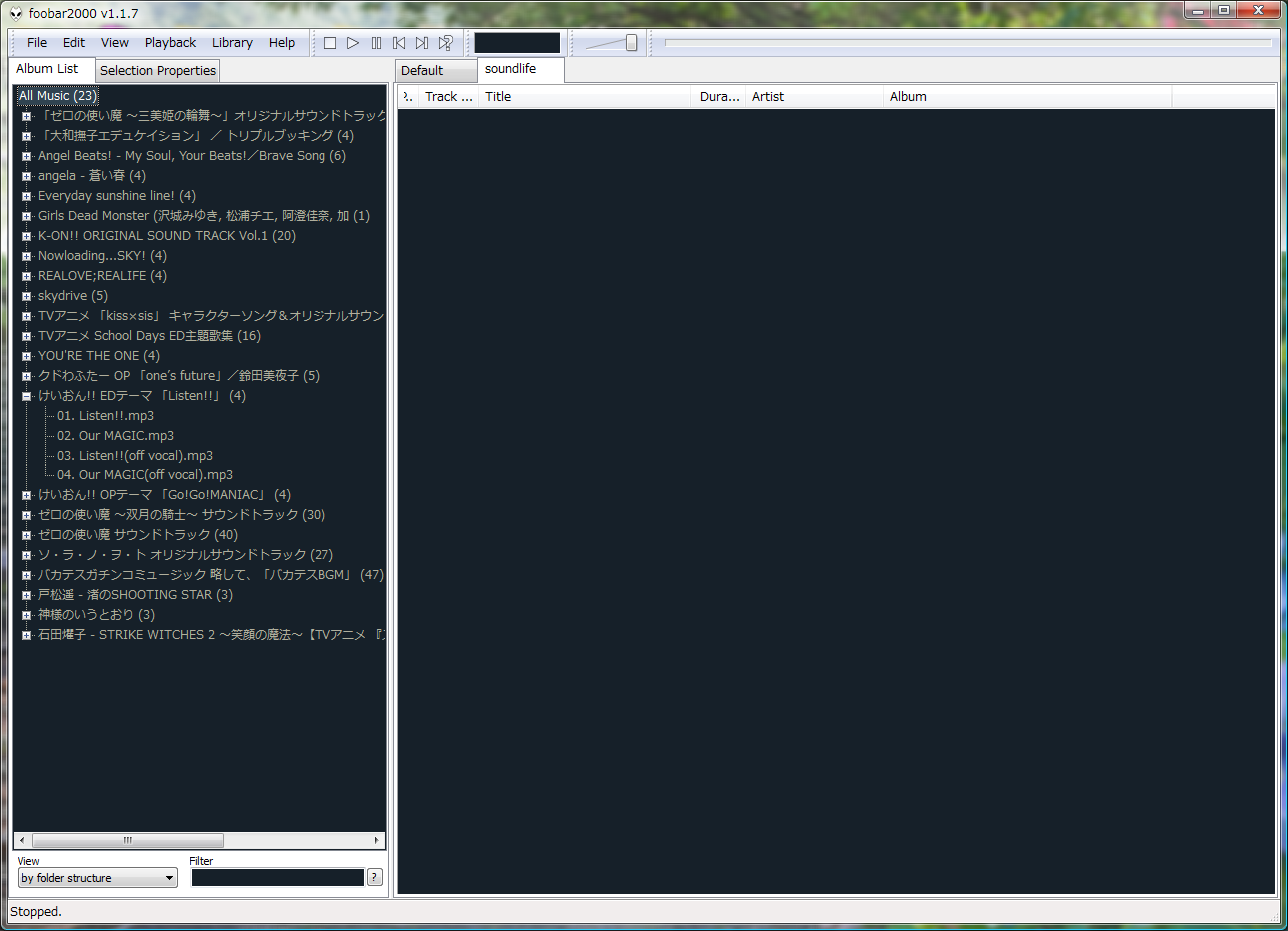Viewport: 1288px width, 931px height.
Task: Click the Stop playback button
Action: pyautogui.click(x=330, y=43)
